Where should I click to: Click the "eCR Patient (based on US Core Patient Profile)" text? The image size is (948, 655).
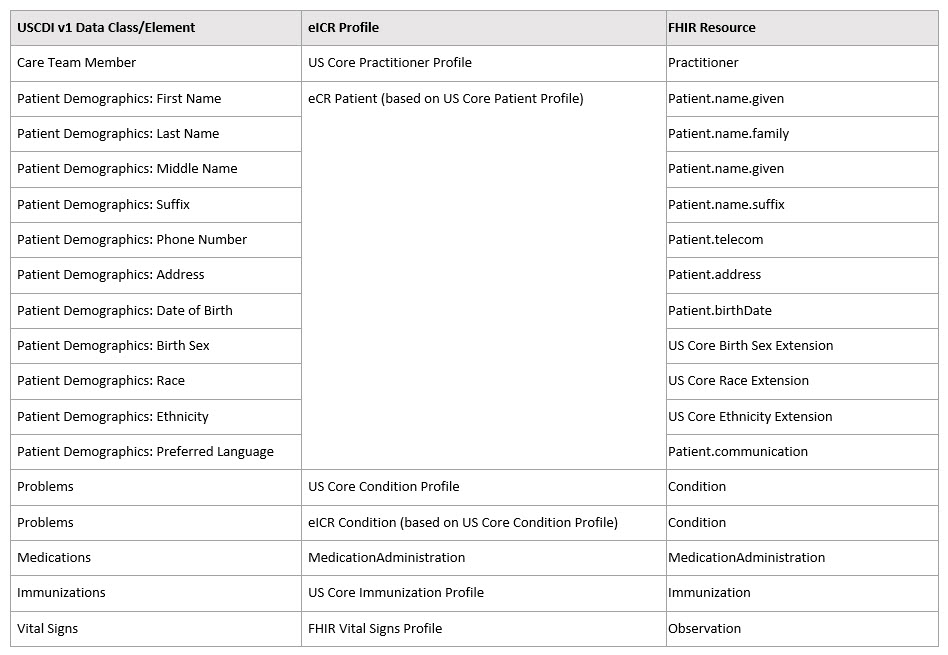(x=446, y=99)
